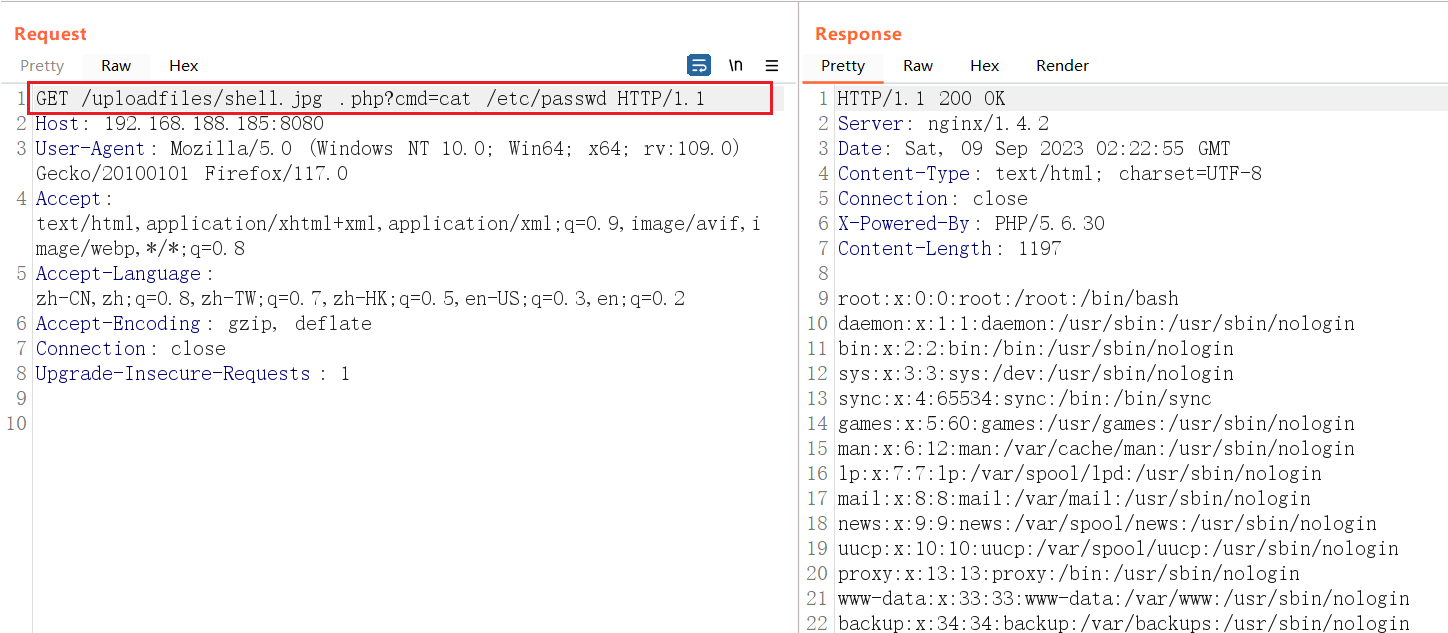Click the sys:x:3:3 passwd entry
1448x633 pixels.
(x=1035, y=374)
